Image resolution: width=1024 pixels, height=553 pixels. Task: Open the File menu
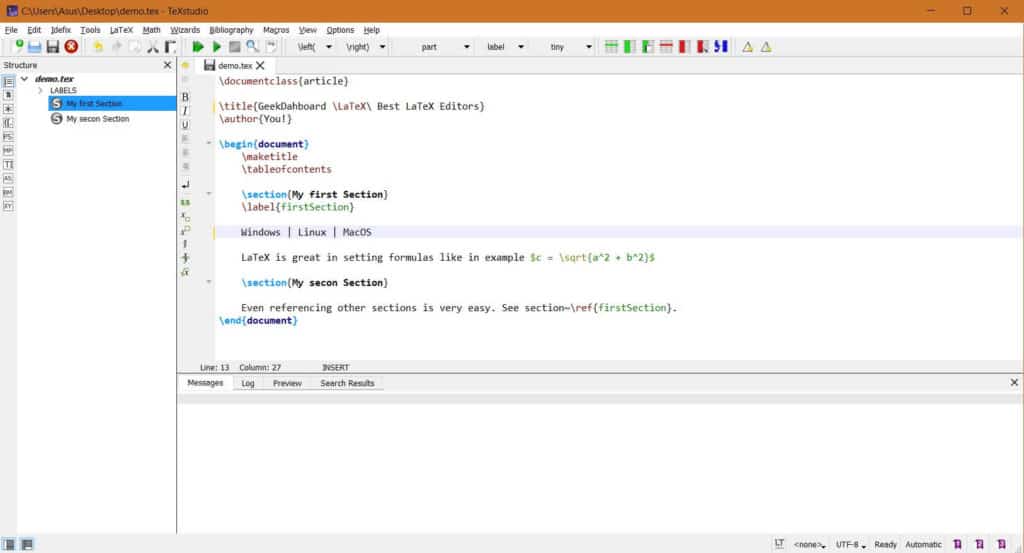pyautogui.click(x=11, y=30)
